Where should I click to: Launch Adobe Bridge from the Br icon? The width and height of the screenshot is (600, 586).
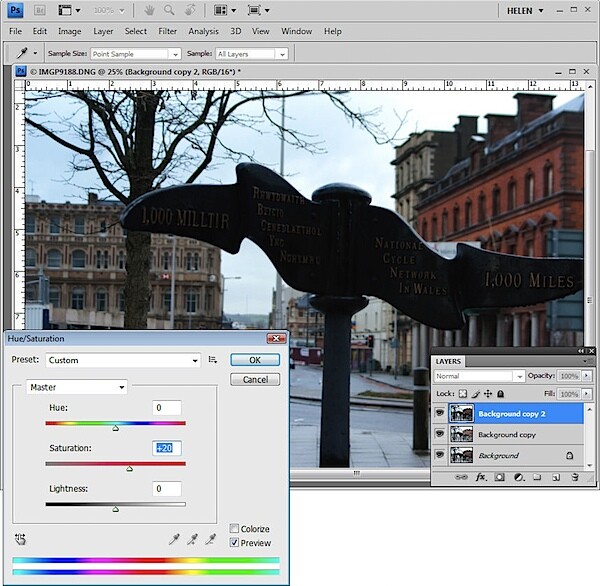[x=39, y=10]
